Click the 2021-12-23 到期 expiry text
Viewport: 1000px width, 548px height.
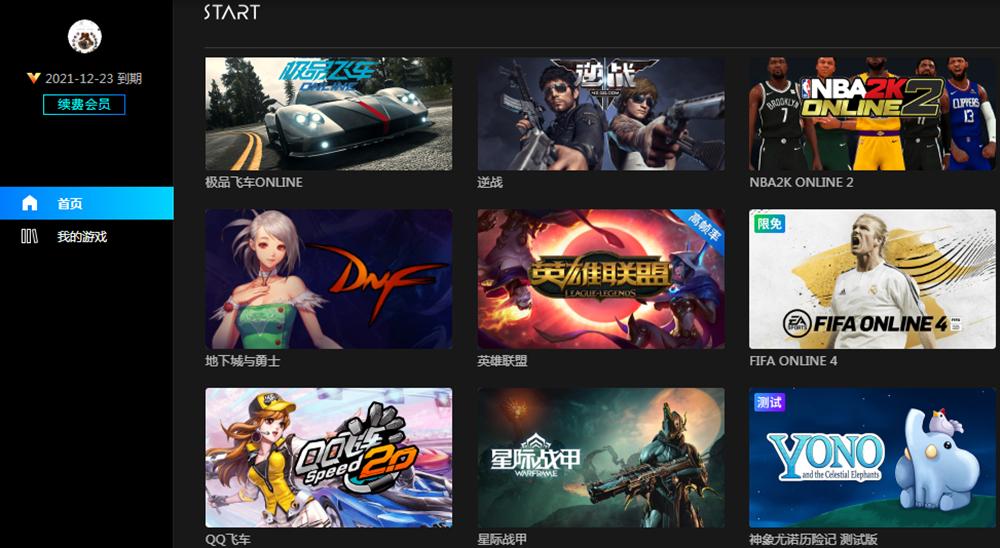coord(93,78)
